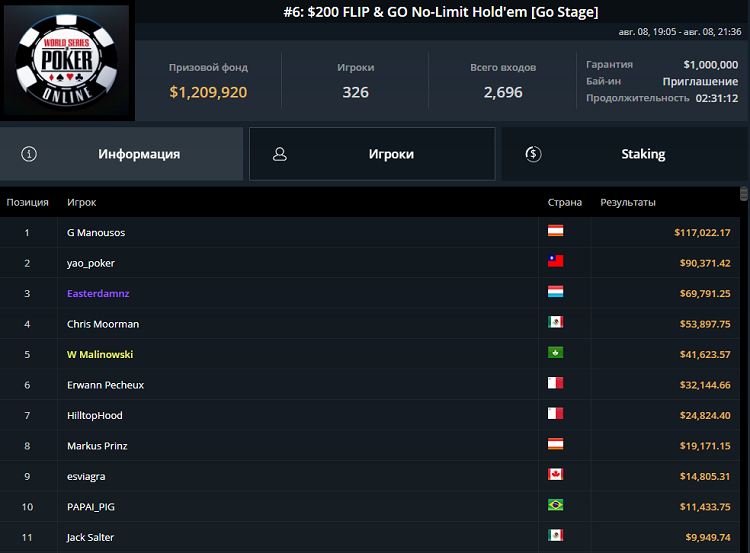Open the Staking tab
Image resolution: width=750 pixels, height=553 pixels.
point(625,154)
